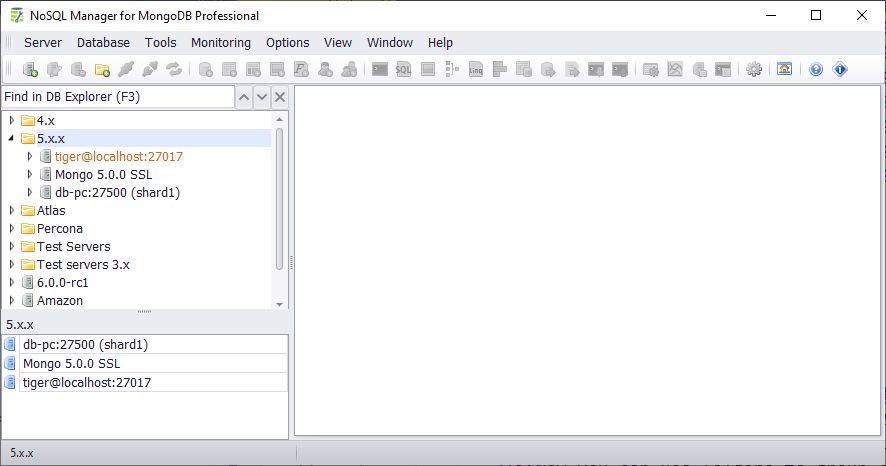Open help with the question mark icon
The height and width of the screenshot is (466, 886).
(816, 70)
